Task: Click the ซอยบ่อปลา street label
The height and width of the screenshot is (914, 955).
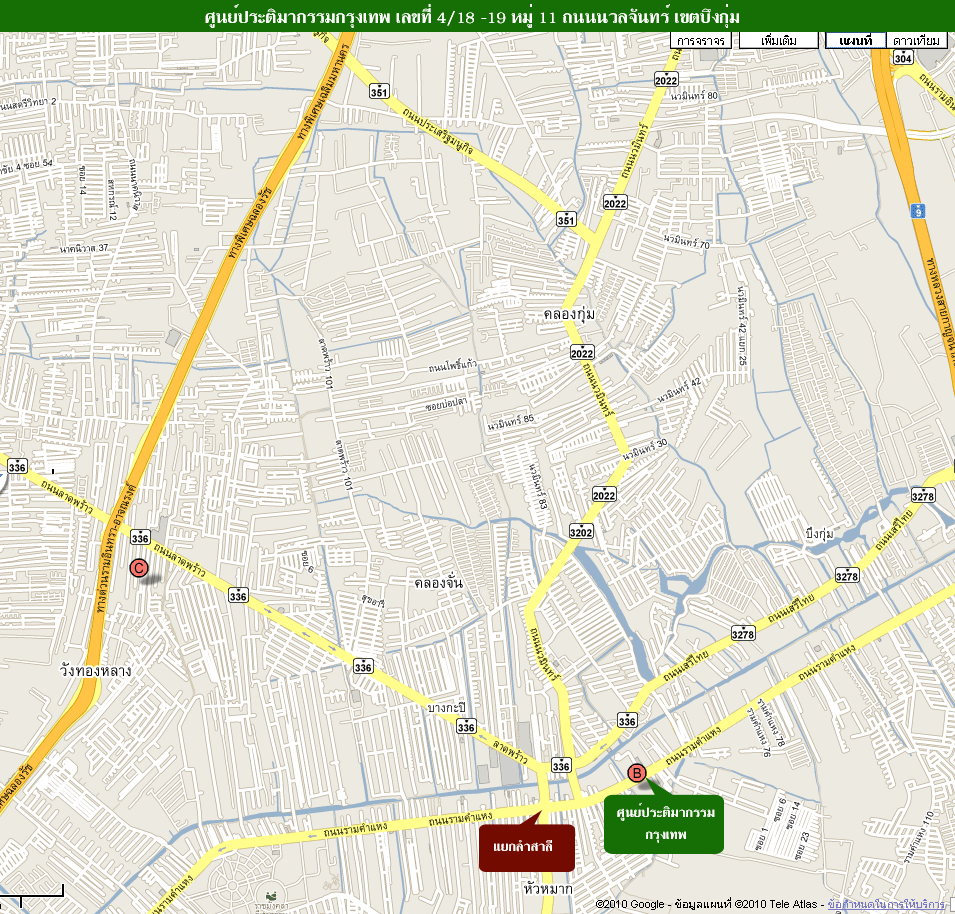Action: 446,406
